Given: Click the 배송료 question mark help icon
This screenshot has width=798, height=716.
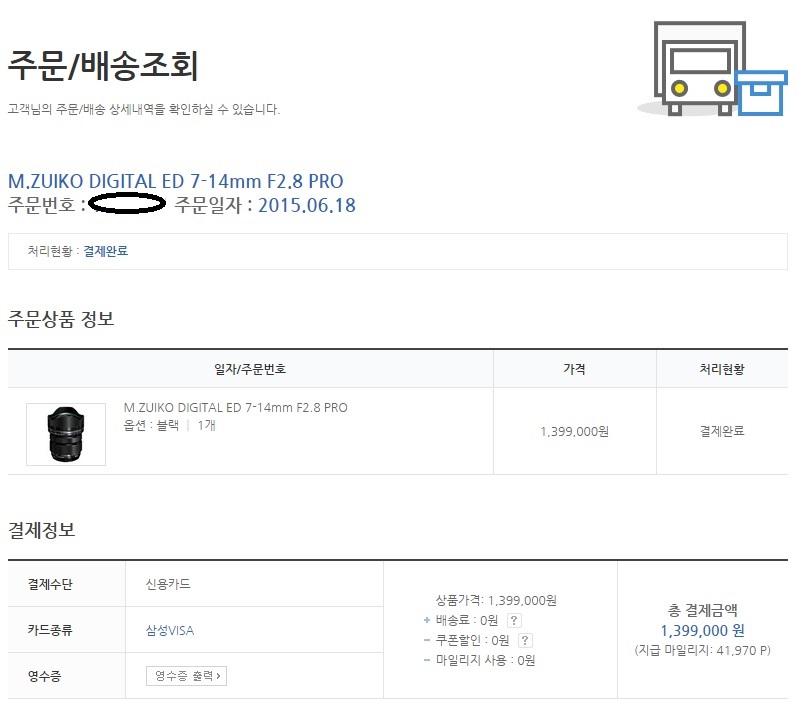Looking at the screenshot, I should (514, 621).
